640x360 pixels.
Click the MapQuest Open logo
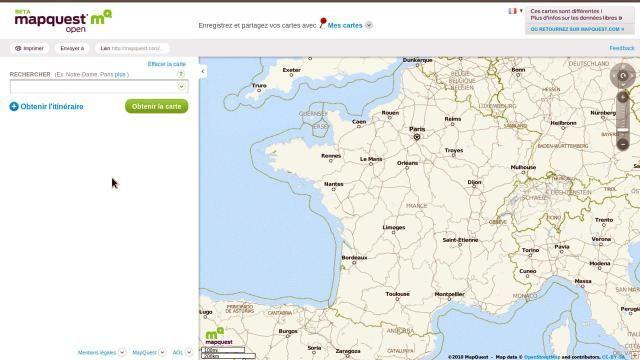click(x=63, y=21)
